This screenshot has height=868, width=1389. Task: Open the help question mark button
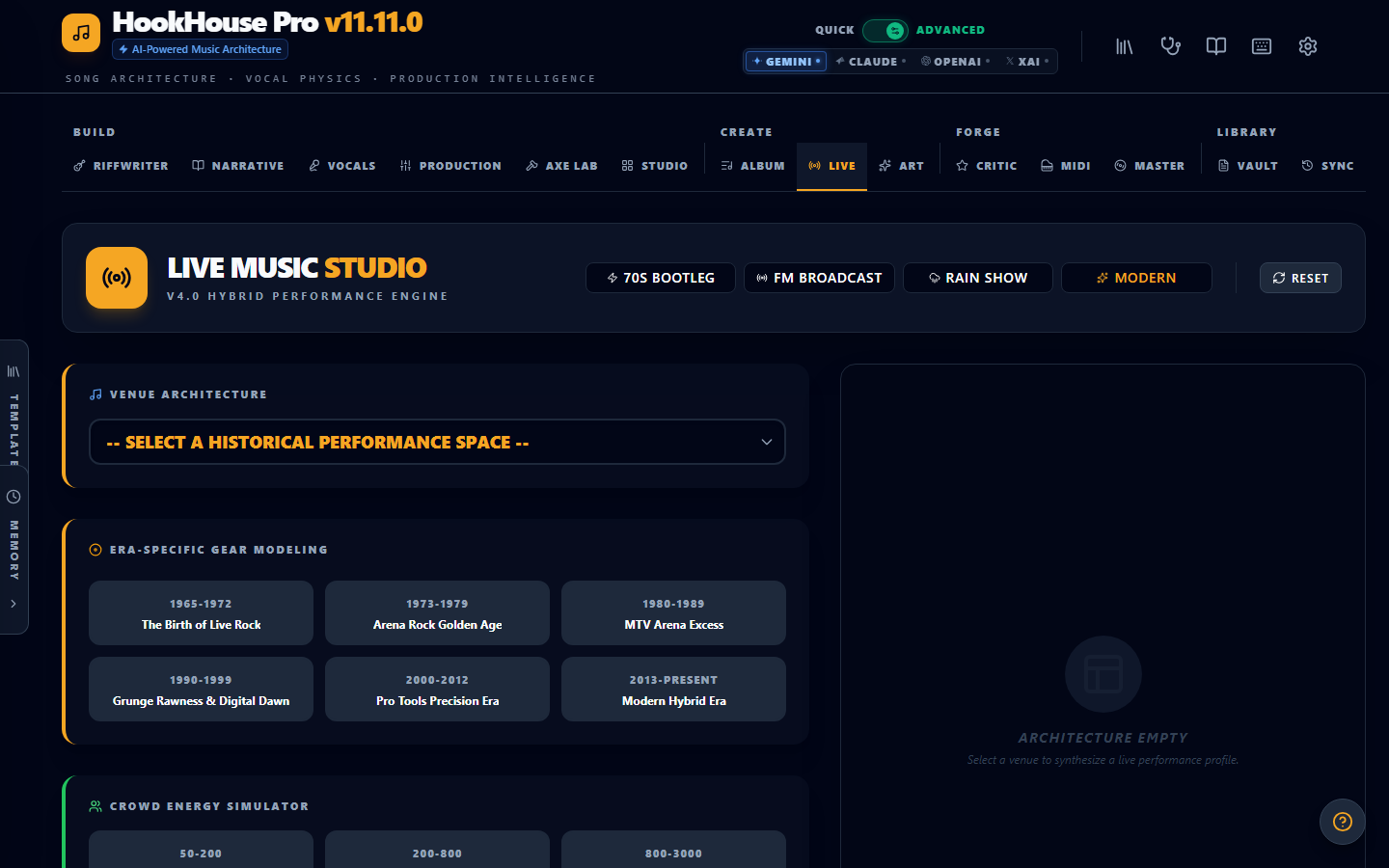[1342, 822]
